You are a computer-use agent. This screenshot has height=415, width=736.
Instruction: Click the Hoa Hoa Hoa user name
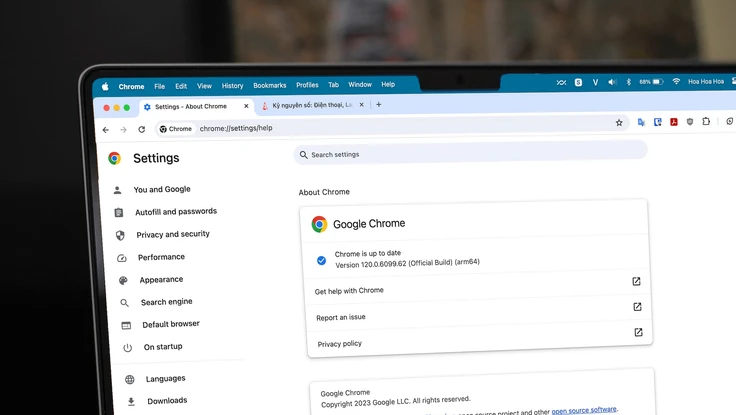705,81
